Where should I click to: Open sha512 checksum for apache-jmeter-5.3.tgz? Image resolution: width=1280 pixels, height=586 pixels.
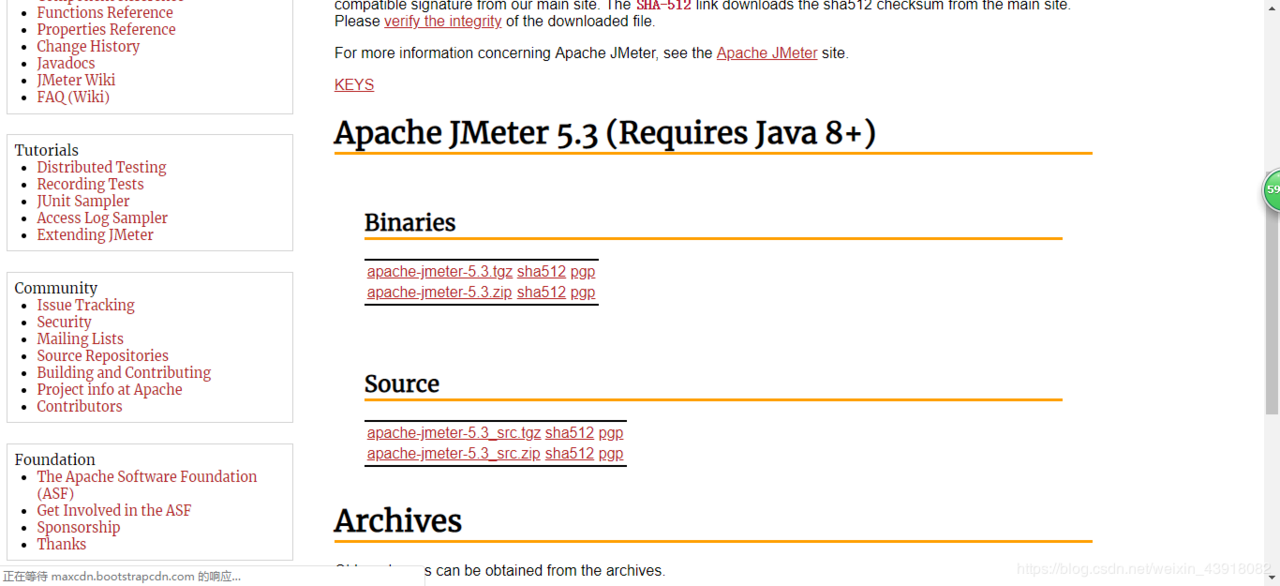(x=541, y=272)
